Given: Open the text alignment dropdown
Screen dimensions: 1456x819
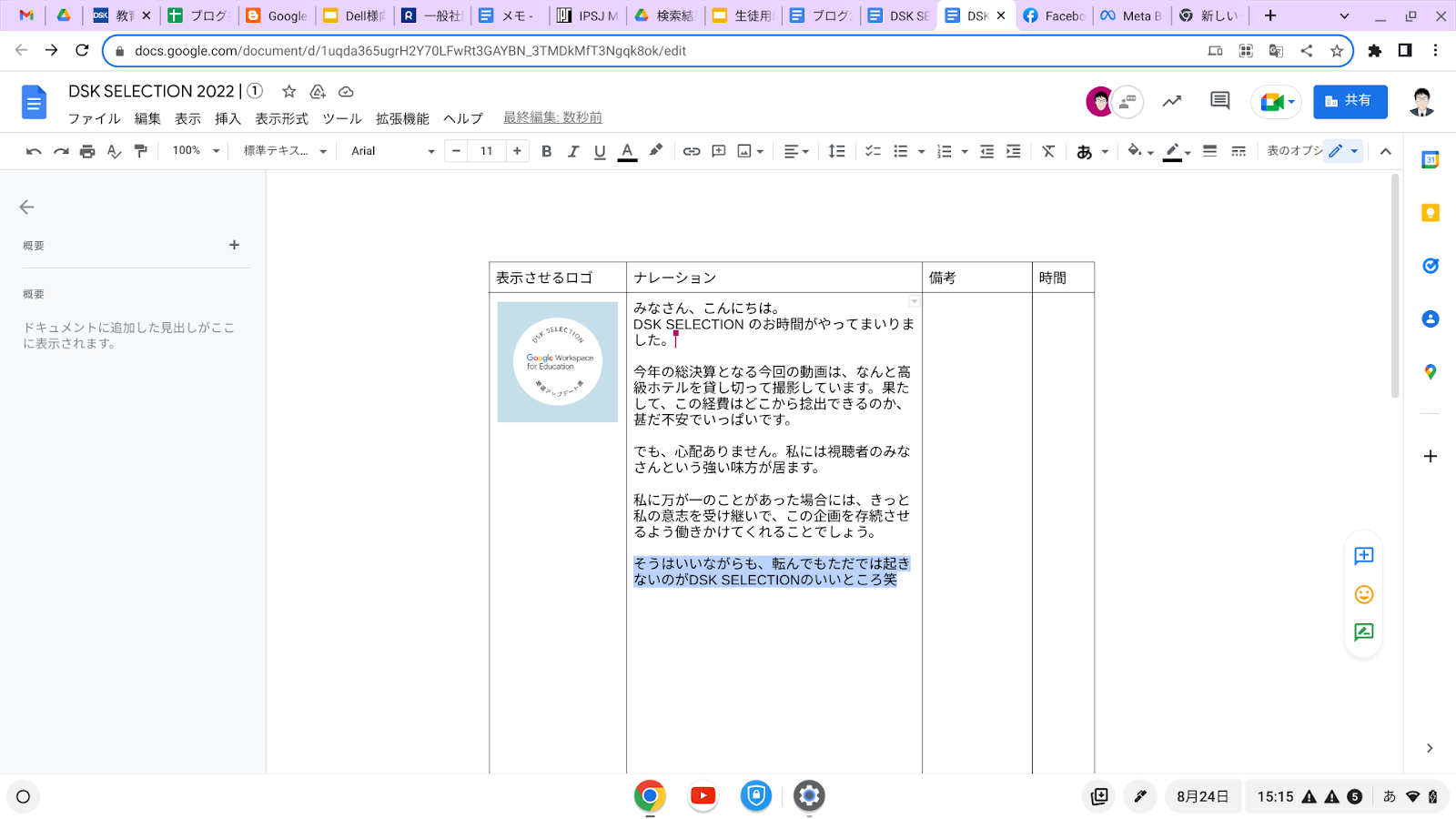Looking at the screenshot, I should 796,151.
